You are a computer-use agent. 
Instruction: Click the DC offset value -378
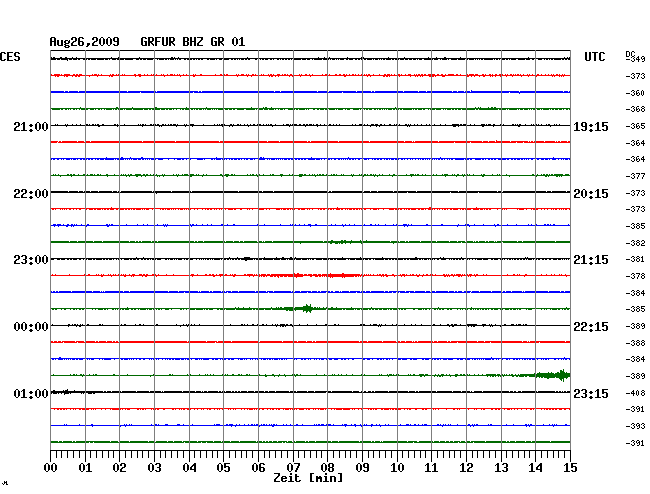(x=635, y=276)
